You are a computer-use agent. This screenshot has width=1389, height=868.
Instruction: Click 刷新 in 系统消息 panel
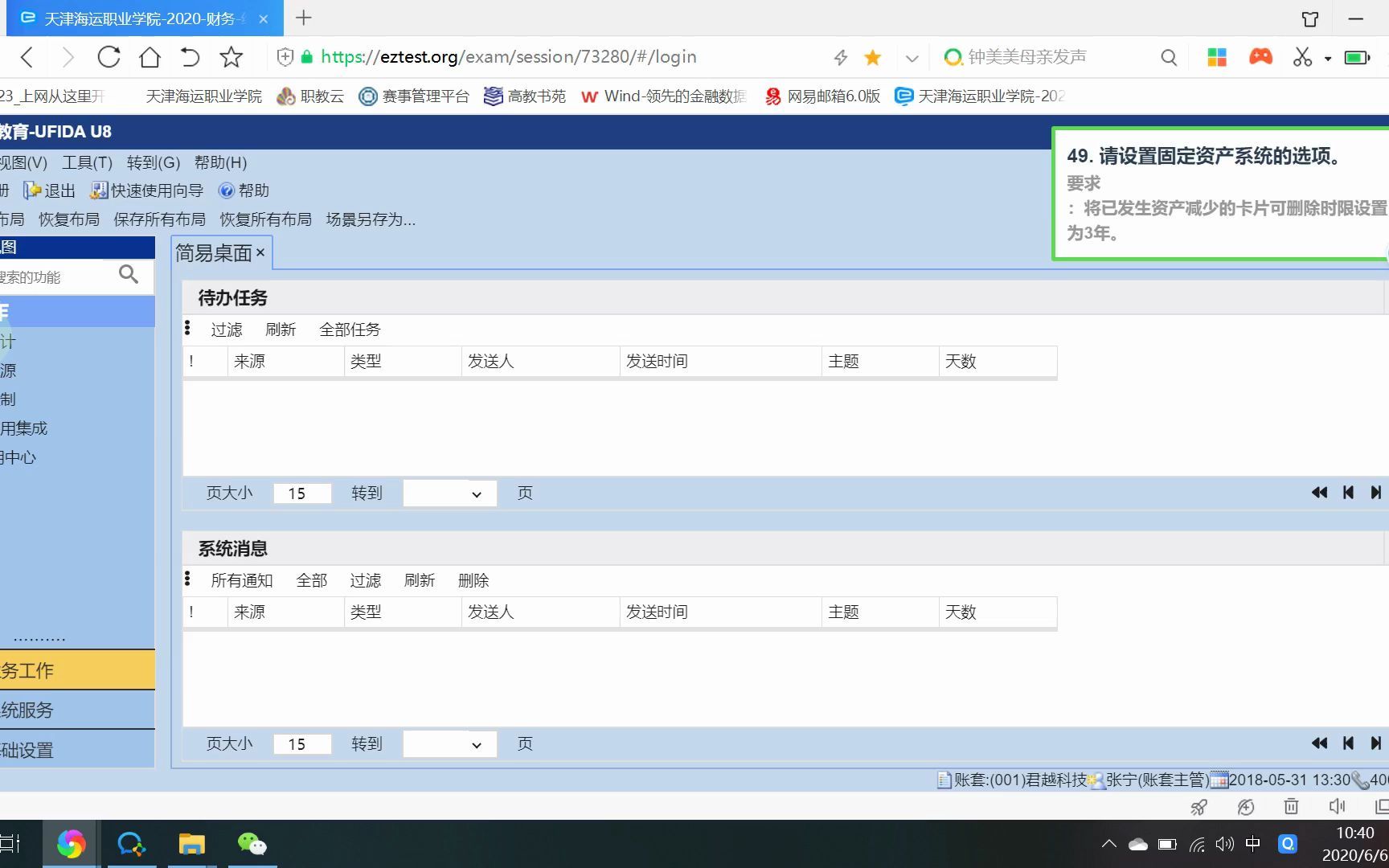pos(419,580)
